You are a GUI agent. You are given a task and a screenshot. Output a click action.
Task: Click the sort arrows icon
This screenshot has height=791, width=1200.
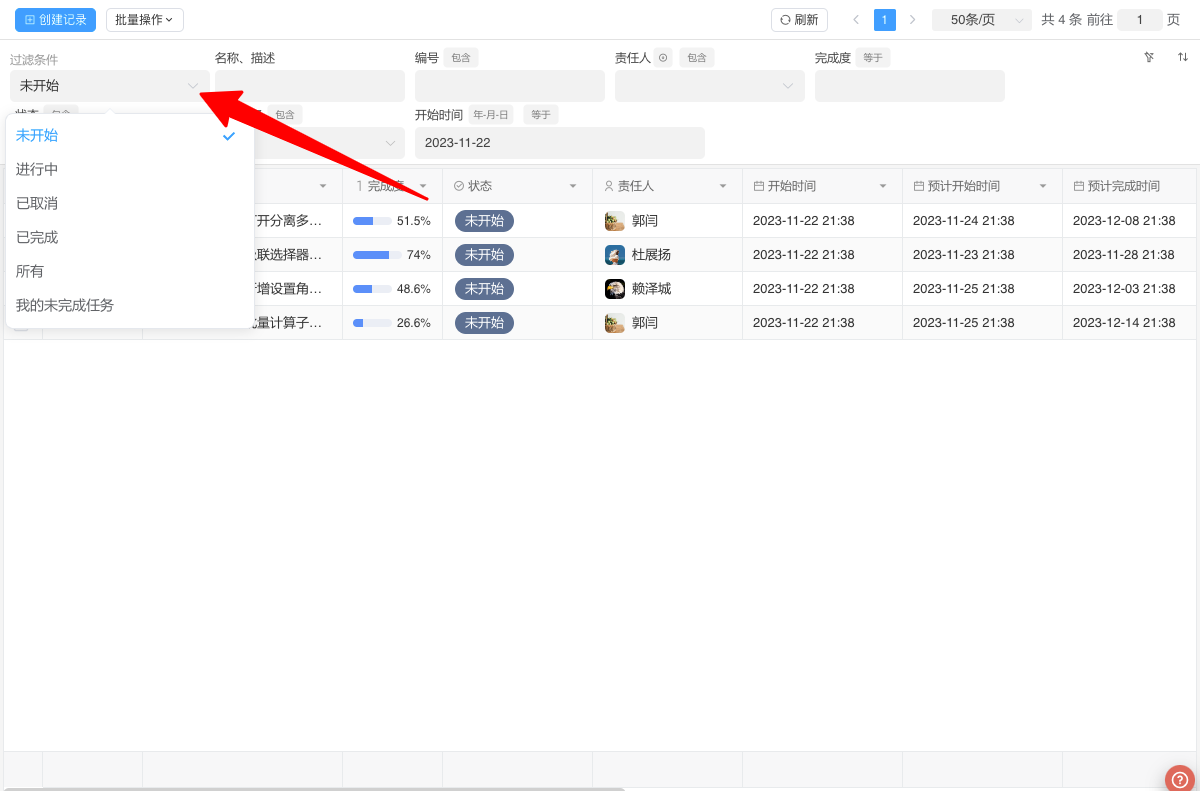[x=1182, y=57]
